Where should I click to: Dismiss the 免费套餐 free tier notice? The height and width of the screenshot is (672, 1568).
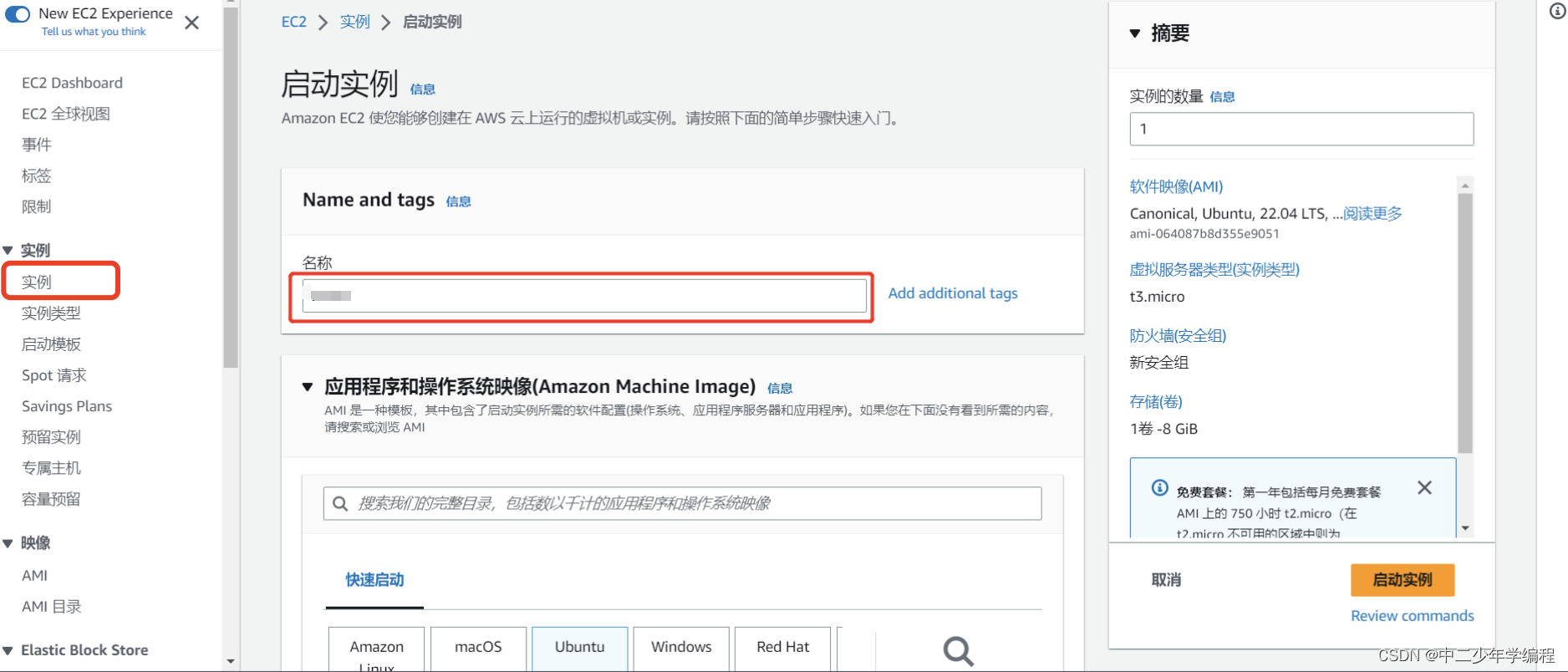tap(1425, 487)
